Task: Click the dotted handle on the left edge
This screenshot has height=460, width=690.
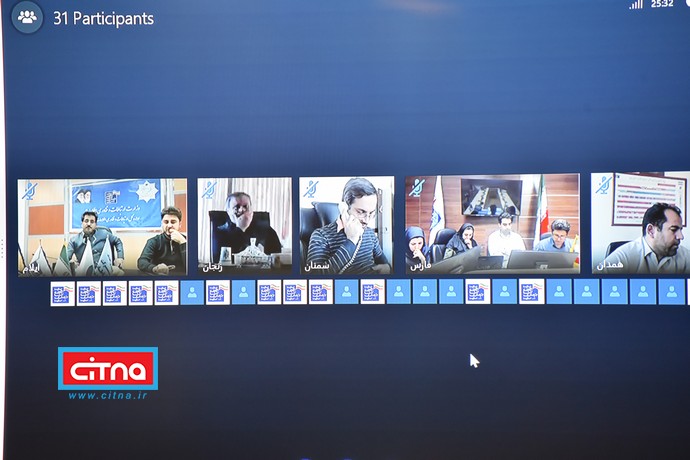Action: [x=3, y=249]
